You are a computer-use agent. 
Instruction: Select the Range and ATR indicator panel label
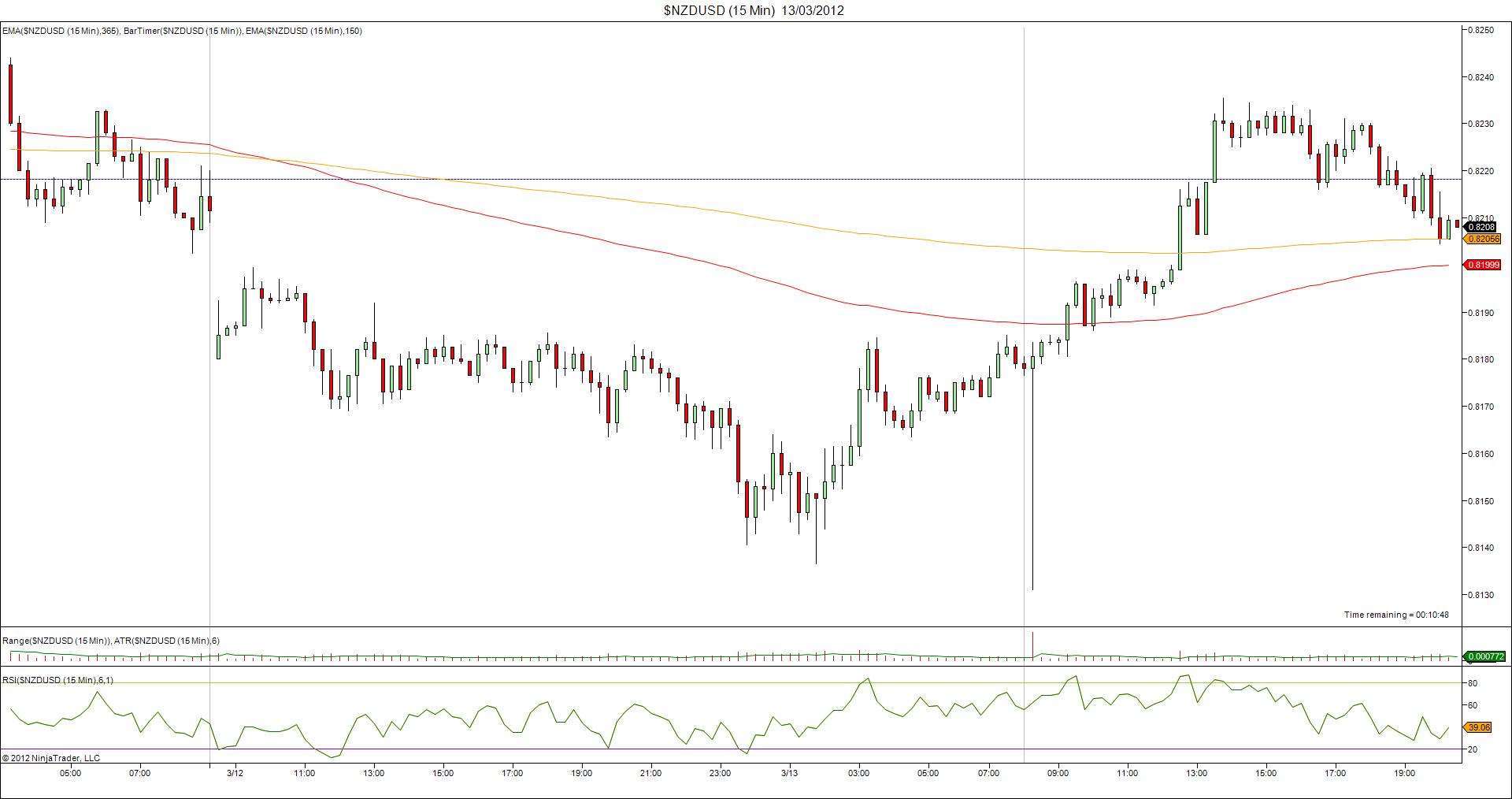coord(111,641)
